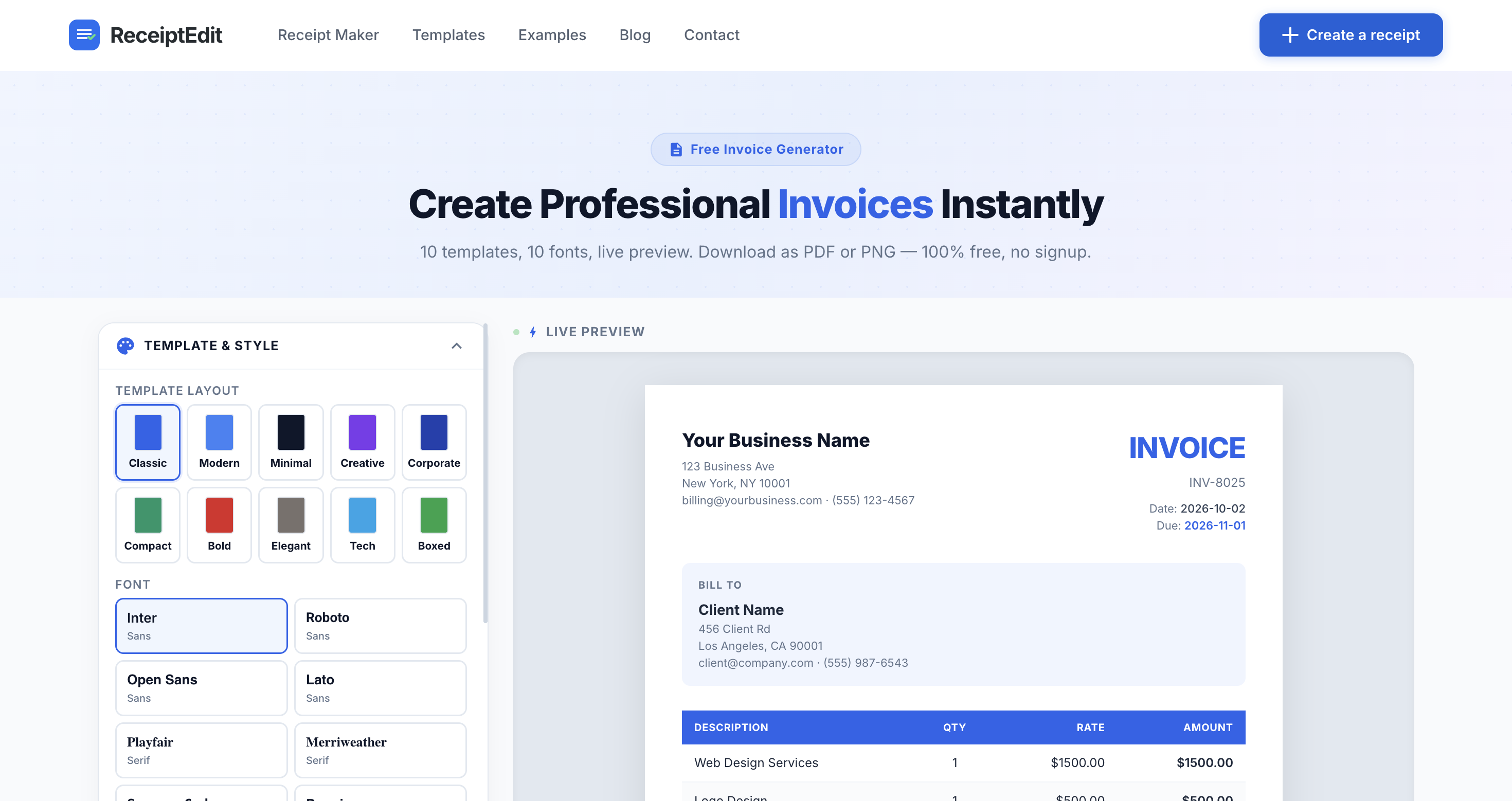Open the Contact page link
1512x801 pixels.
711,34
